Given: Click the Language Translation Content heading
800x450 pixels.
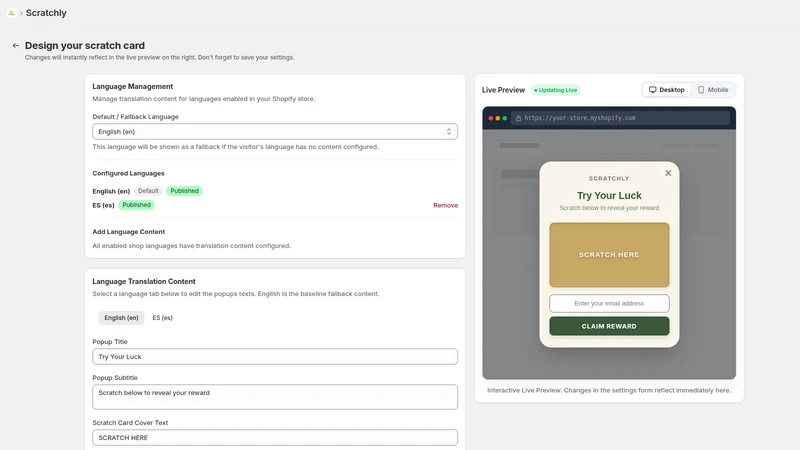Looking at the screenshot, I should pos(144,281).
